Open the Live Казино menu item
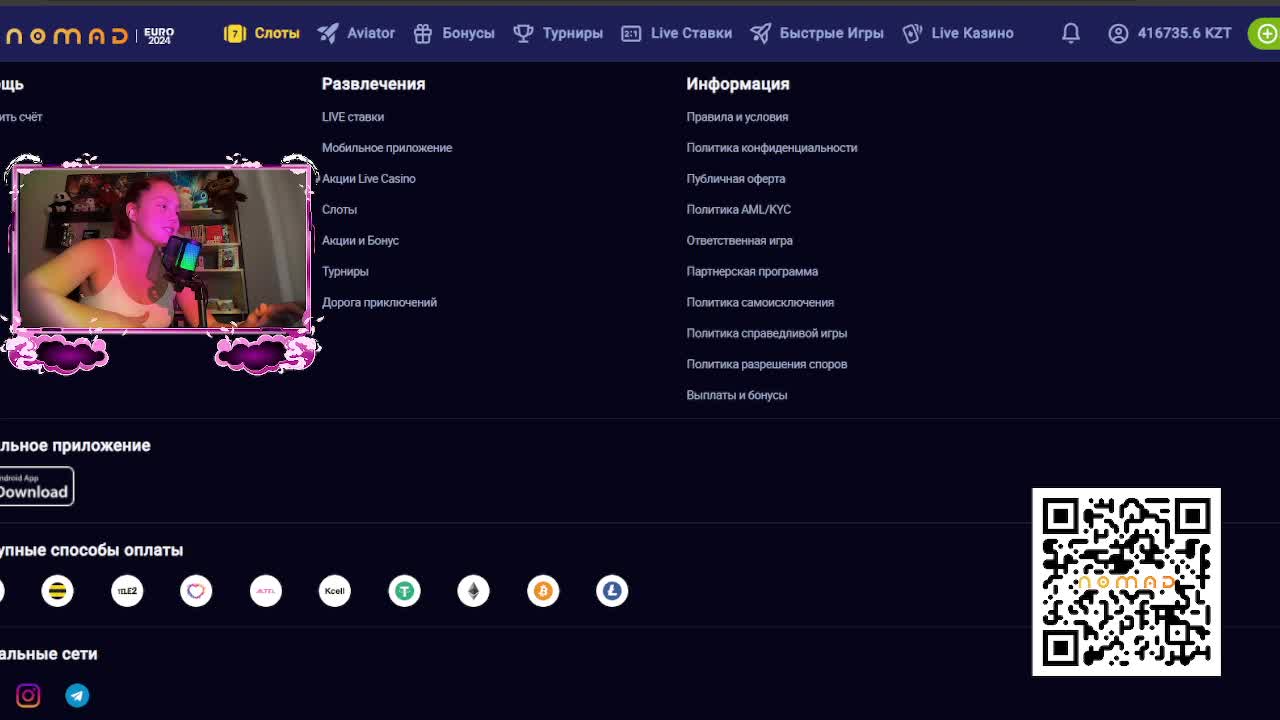Viewport: 1280px width, 720px height. click(x=958, y=33)
